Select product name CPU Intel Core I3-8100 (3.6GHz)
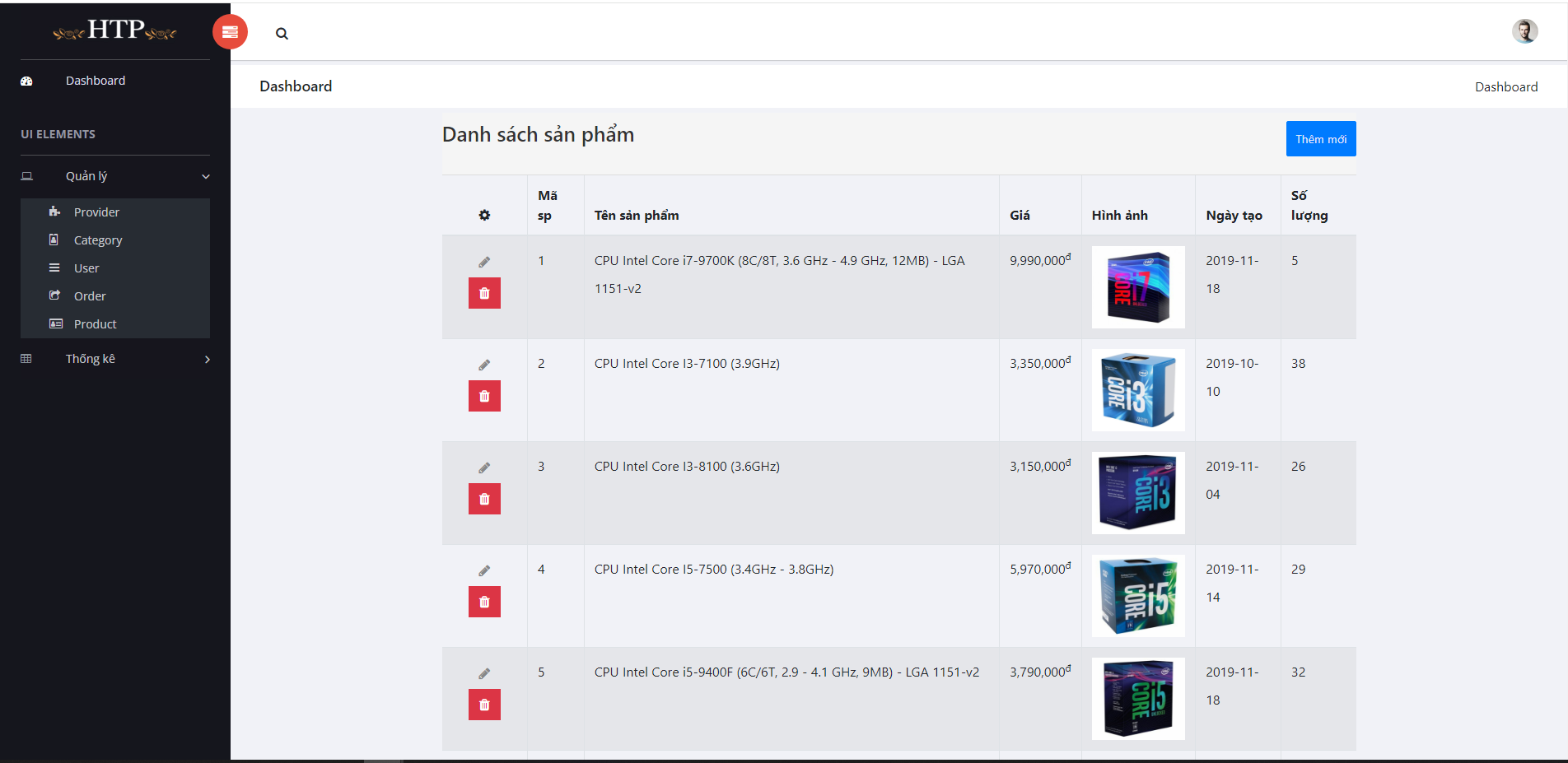 click(x=687, y=466)
